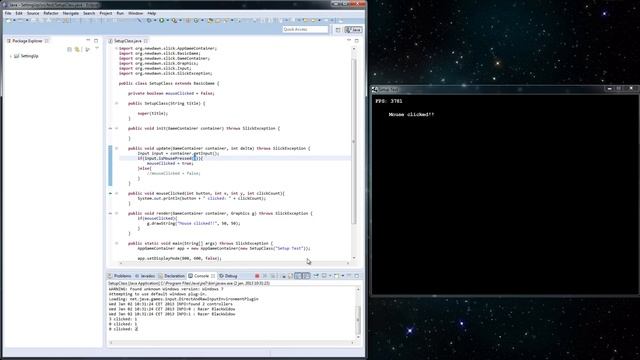Click the last console line '0 clicked: 2'
This screenshot has width=640, height=360.
point(123,329)
